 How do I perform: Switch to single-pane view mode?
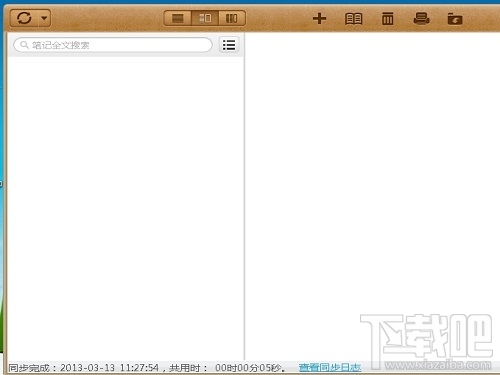pyautogui.click(x=178, y=18)
